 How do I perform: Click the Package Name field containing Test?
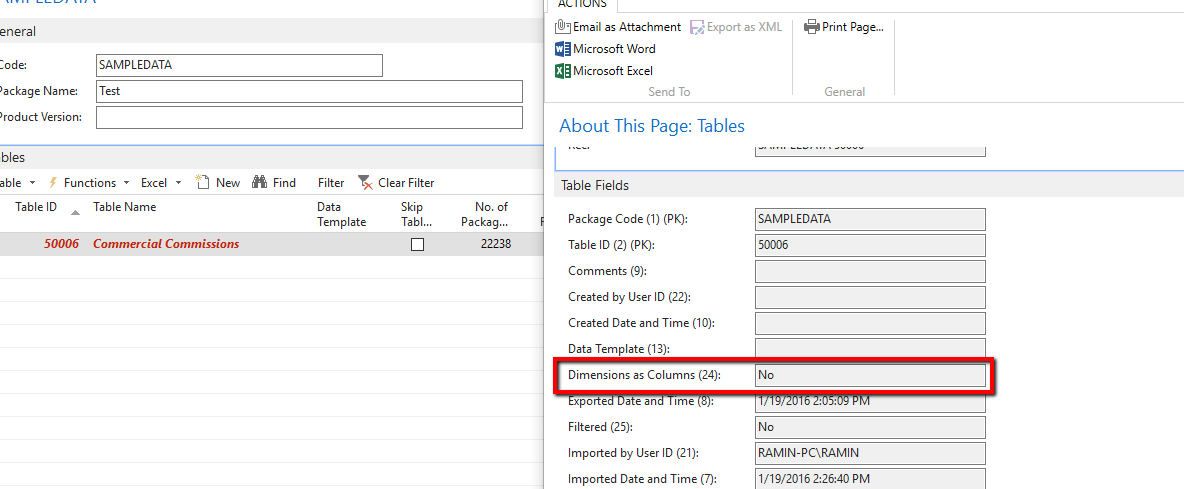[309, 91]
